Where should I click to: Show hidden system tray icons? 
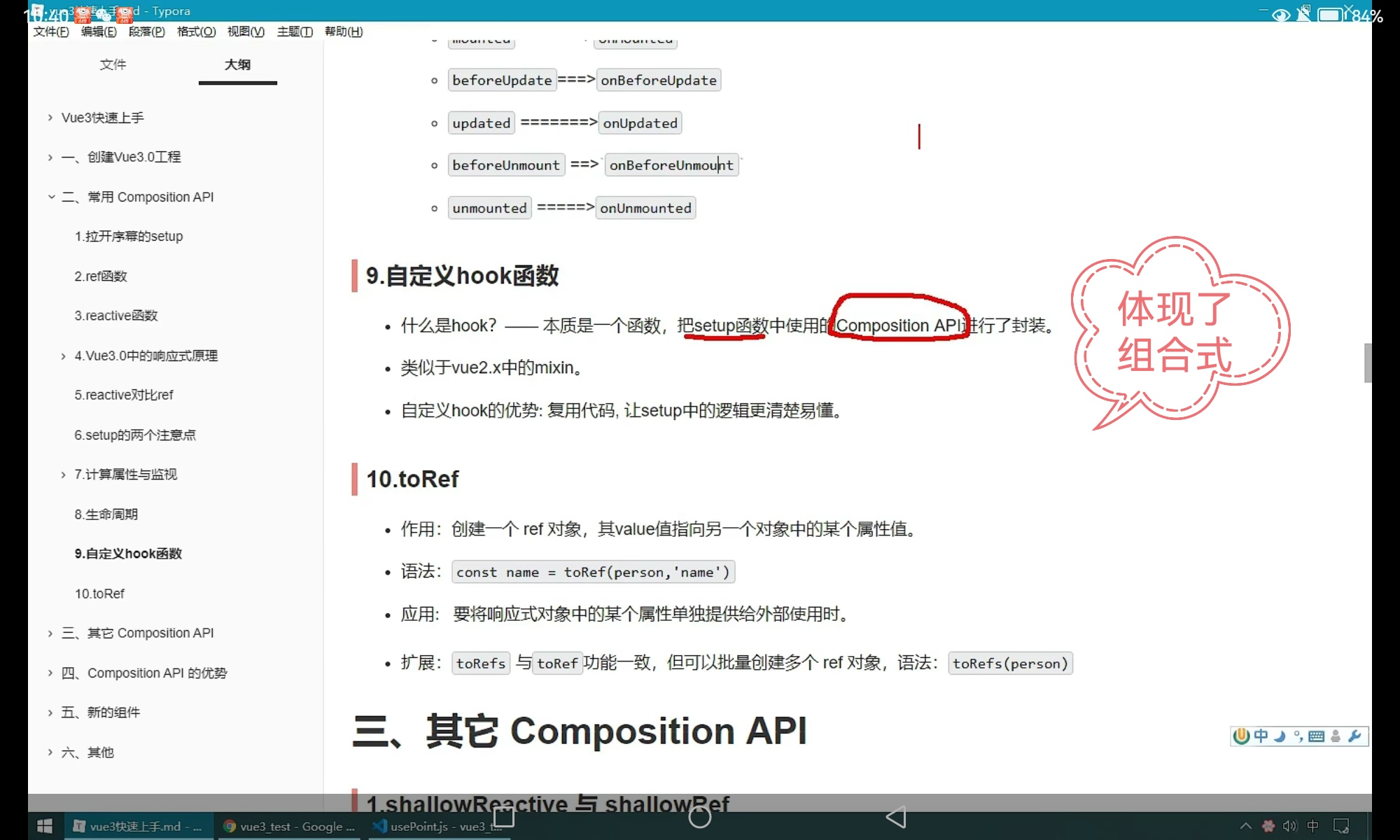(x=1246, y=826)
